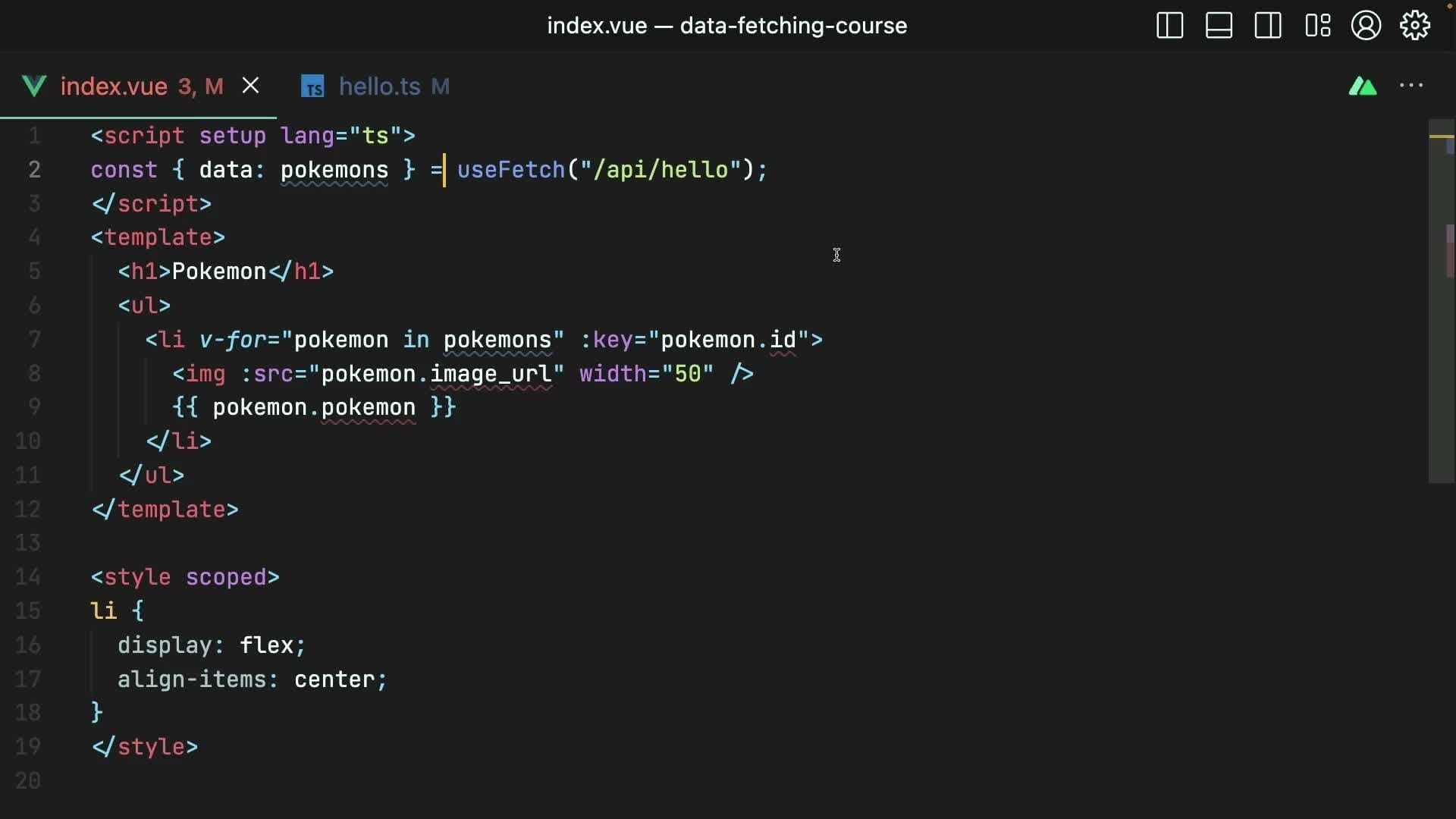The width and height of the screenshot is (1456, 819).
Task: Toggle secondary sidebar layout icon
Action: coord(1268,26)
